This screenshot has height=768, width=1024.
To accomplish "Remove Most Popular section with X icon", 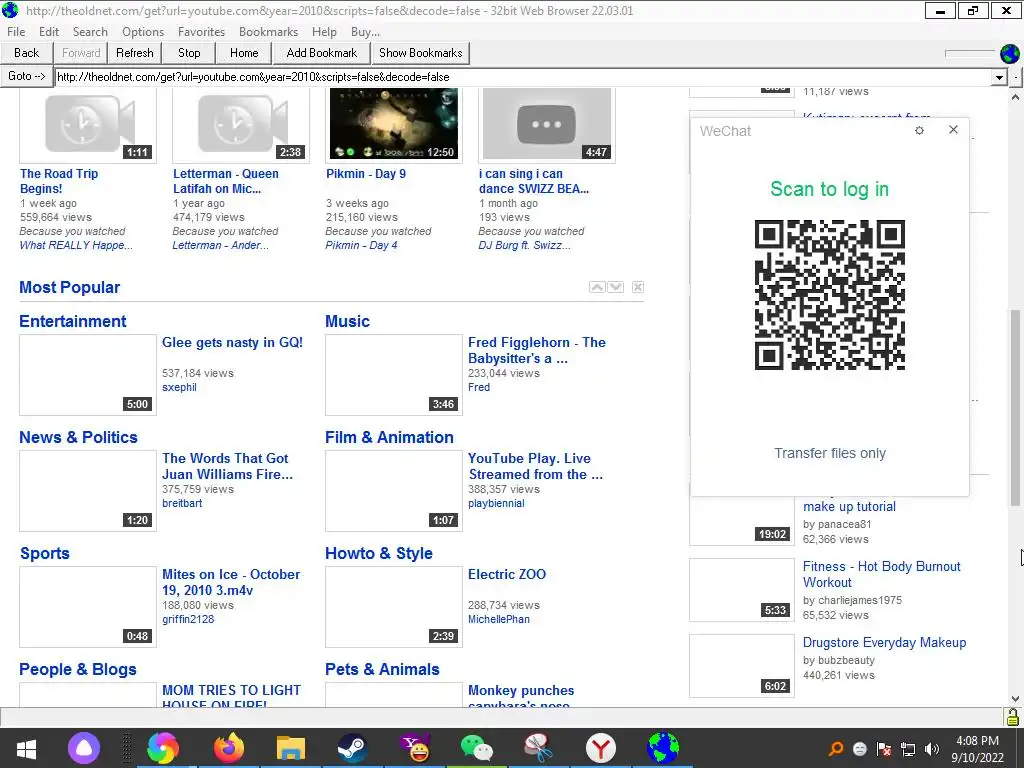I will coord(638,287).
